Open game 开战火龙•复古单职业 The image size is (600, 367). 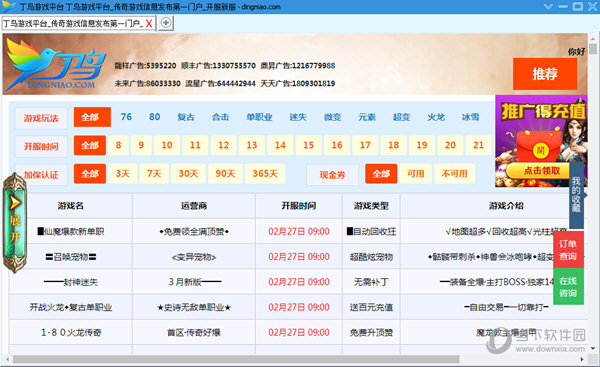point(71,307)
